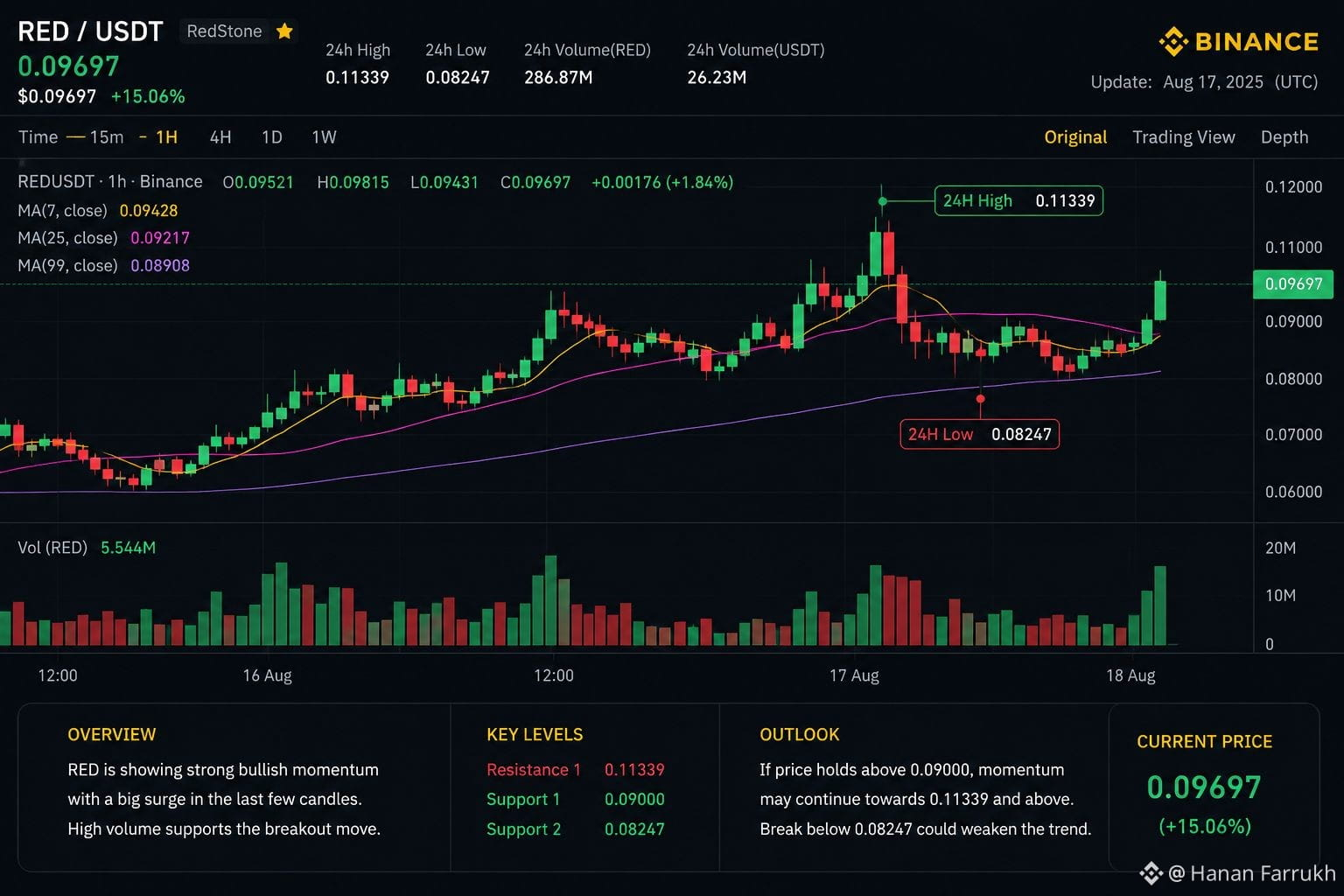Select the 15m time interval
Viewport: 1344px width, 896px height.
pos(107,137)
